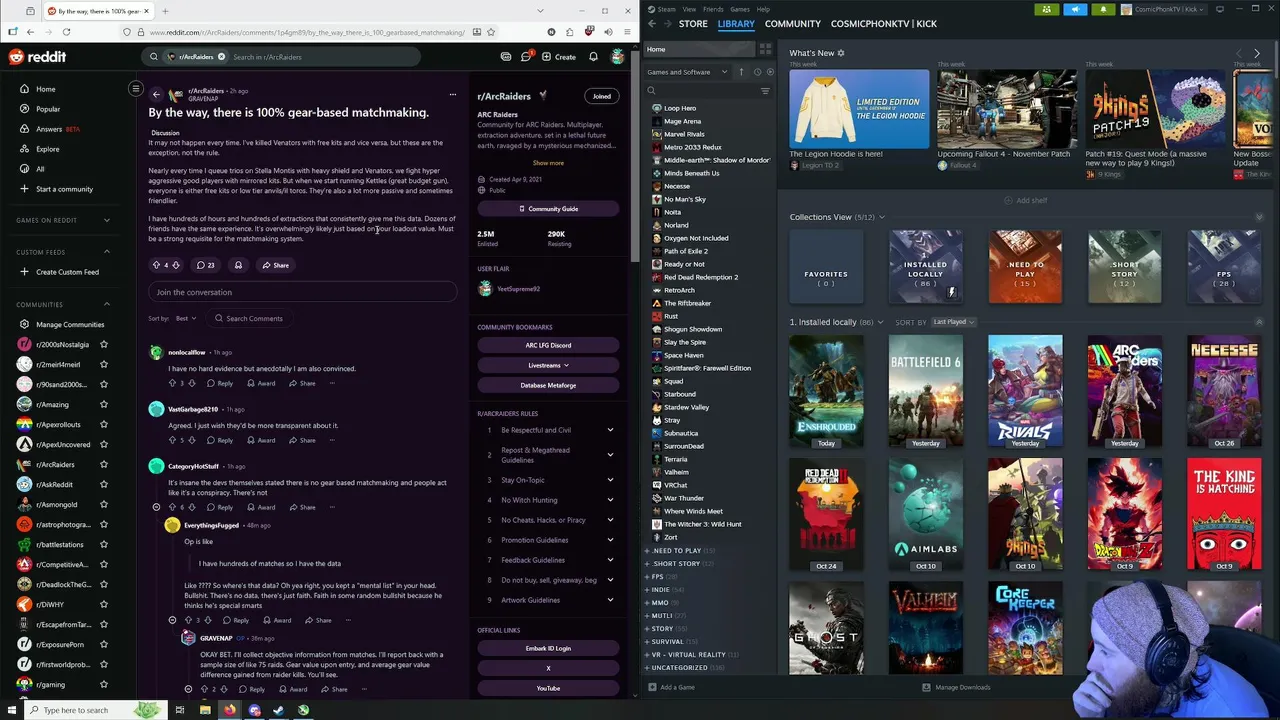Image resolution: width=1280 pixels, height=720 pixels.
Task: Switch Steam library to grid collections view
Action: pyautogui.click(x=765, y=49)
